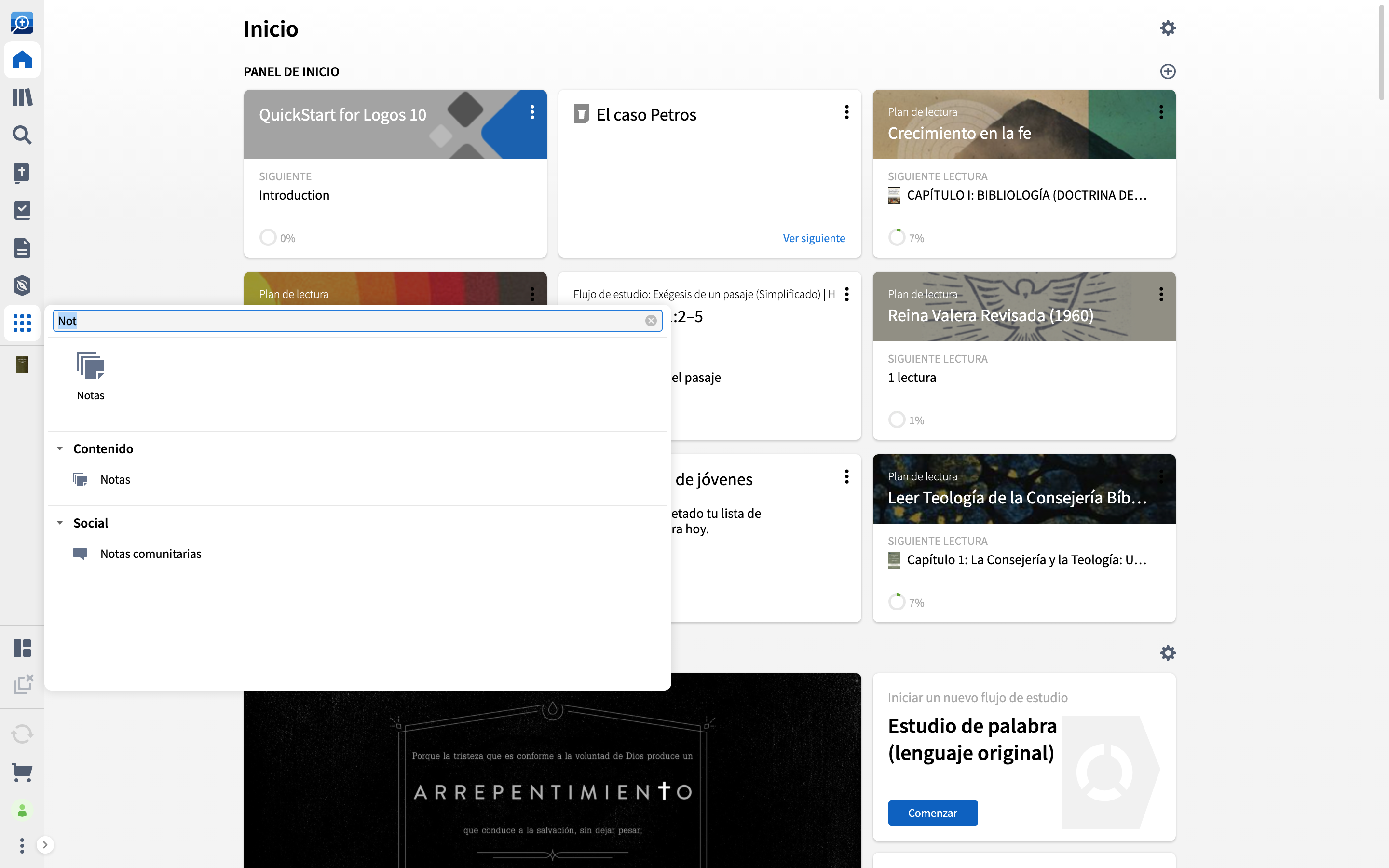This screenshot has height=868, width=1389.
Task: Open El caso Petros card menu
Action: [846, 112]
